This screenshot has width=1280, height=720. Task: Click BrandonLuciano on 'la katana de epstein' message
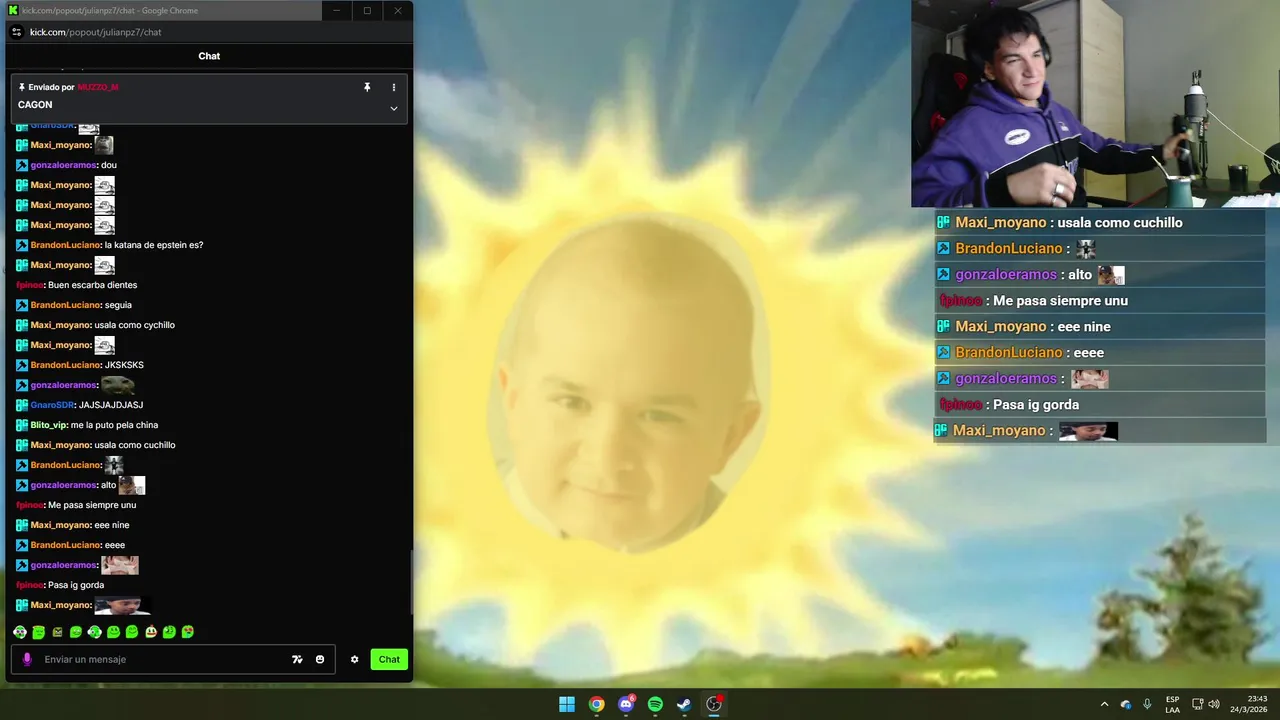[x=65, y=245]
